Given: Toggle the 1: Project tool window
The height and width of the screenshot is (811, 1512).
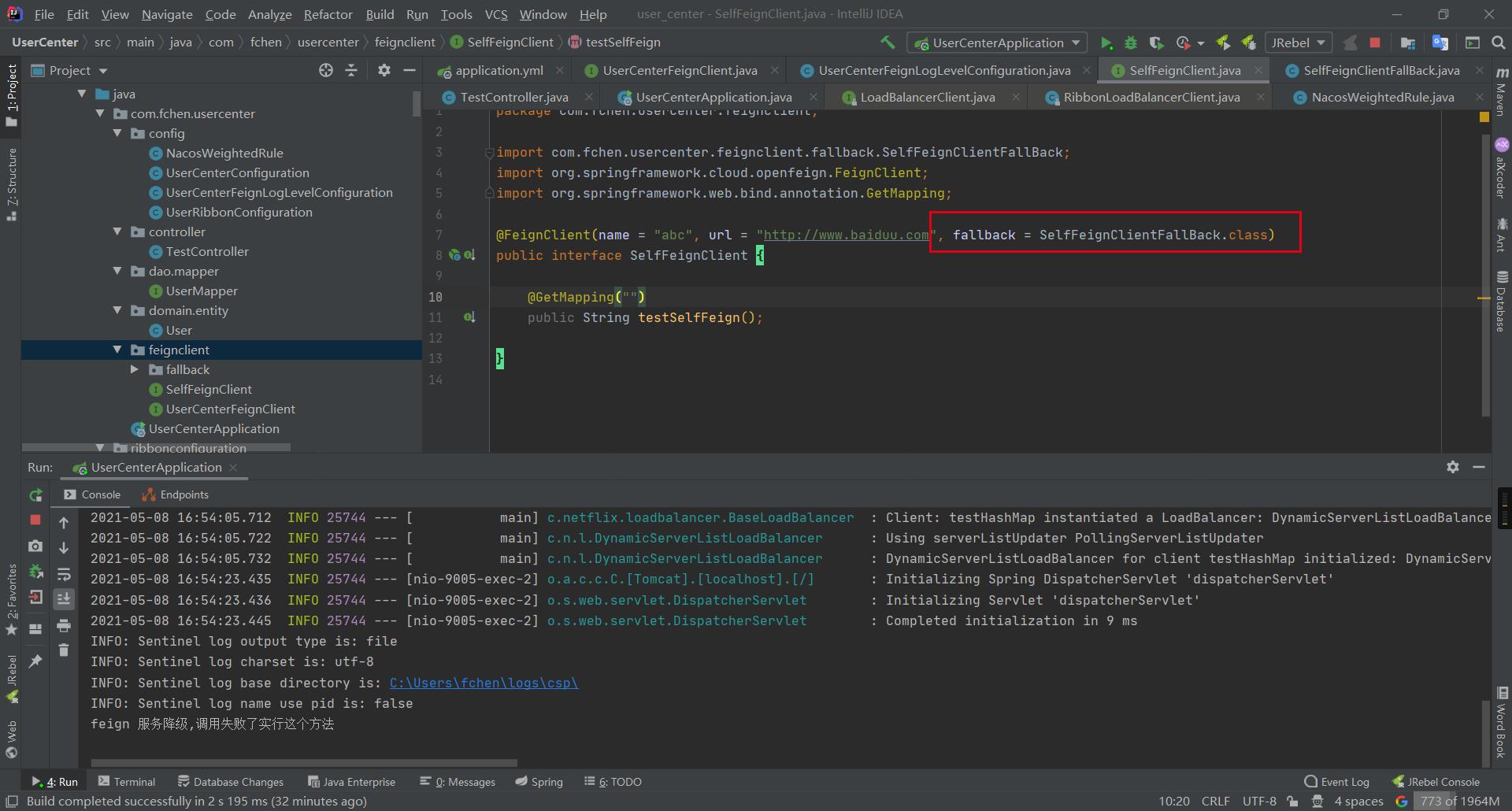Looking at the screenshot, I should tap(11, 94).
